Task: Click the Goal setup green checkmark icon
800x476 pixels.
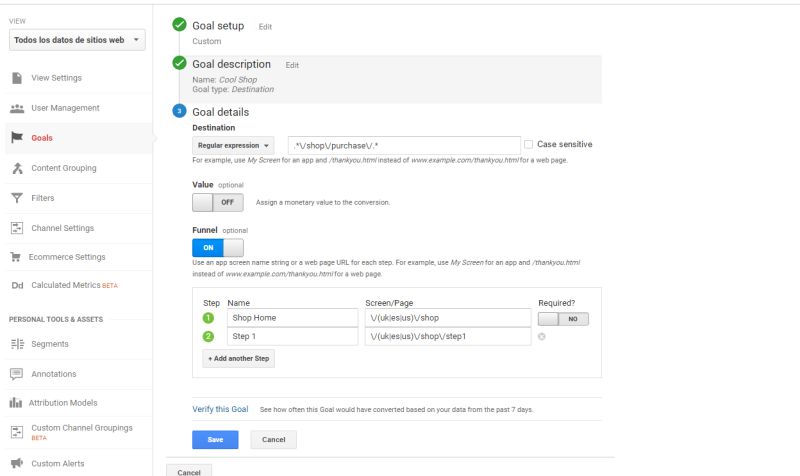Action: pyautogui.click(x=179, y=24)
